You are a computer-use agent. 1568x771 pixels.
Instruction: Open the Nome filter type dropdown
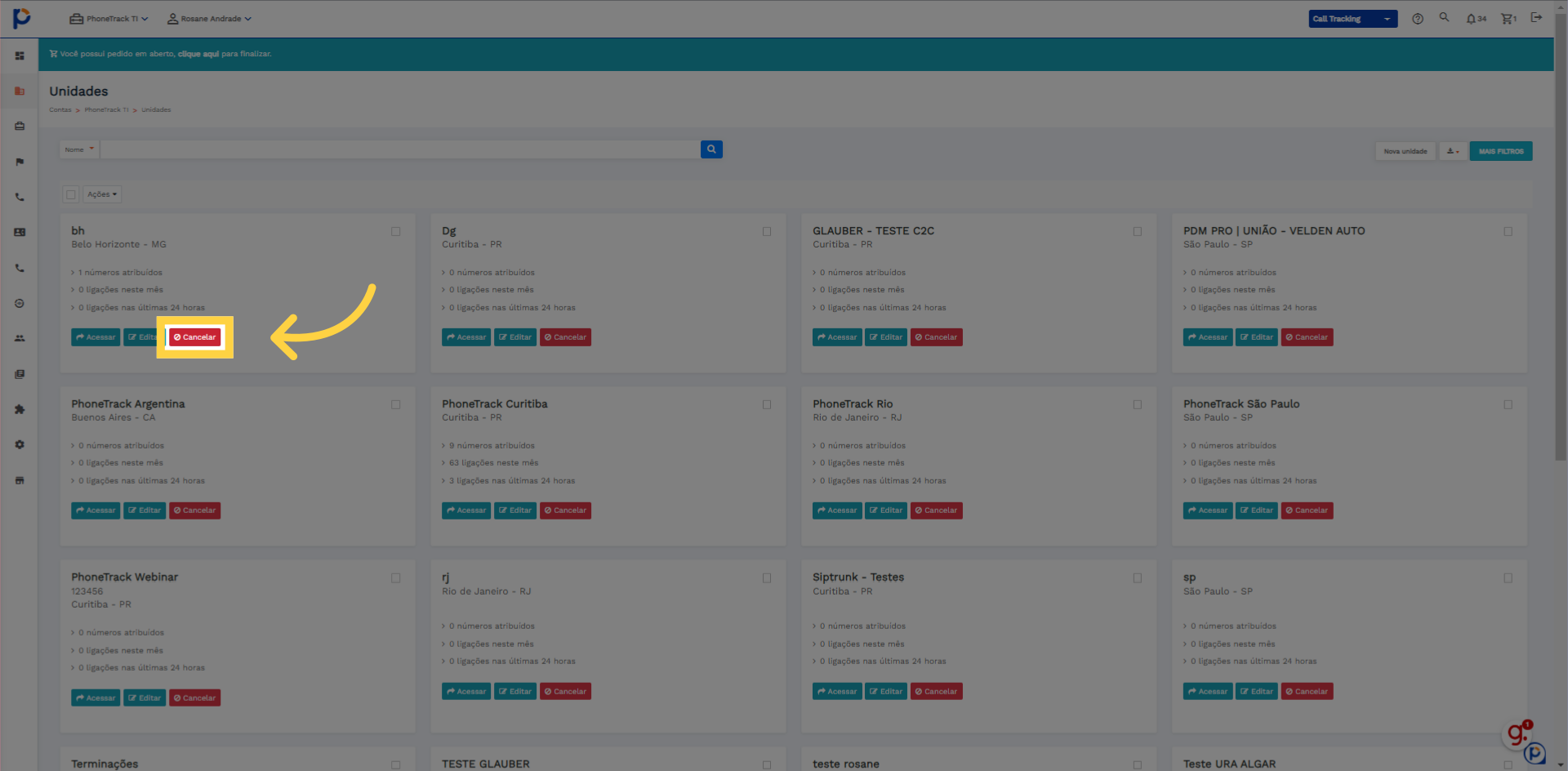[x=79, y=149]
